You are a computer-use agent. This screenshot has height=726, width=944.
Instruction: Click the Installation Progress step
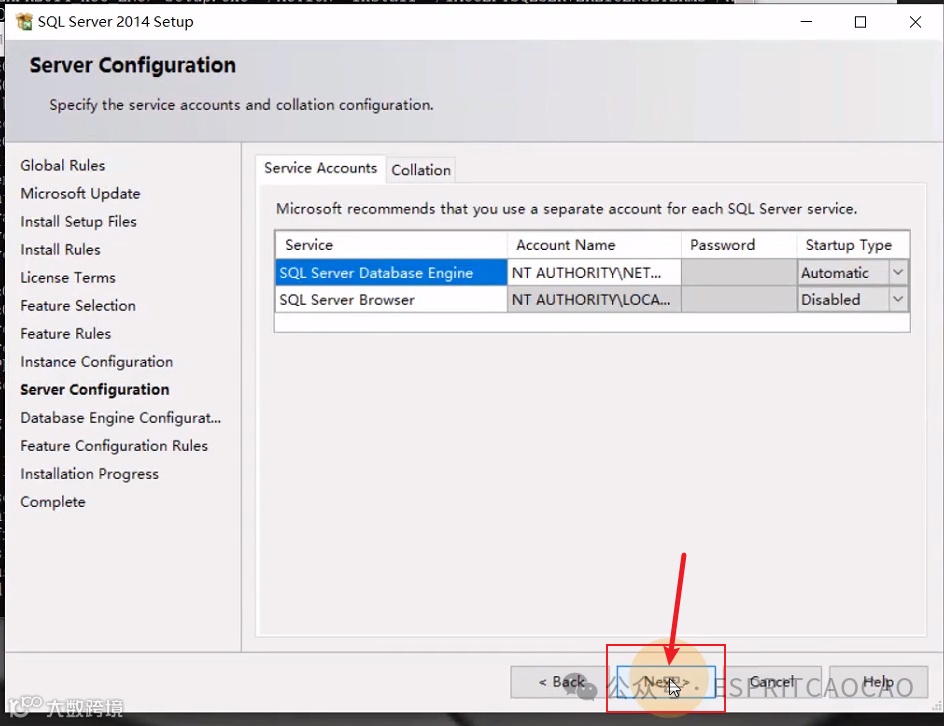click(89, 474)
